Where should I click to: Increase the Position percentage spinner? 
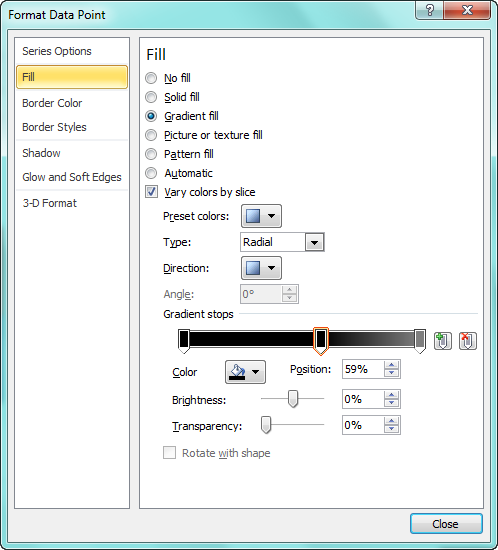(x=391, y=365)
